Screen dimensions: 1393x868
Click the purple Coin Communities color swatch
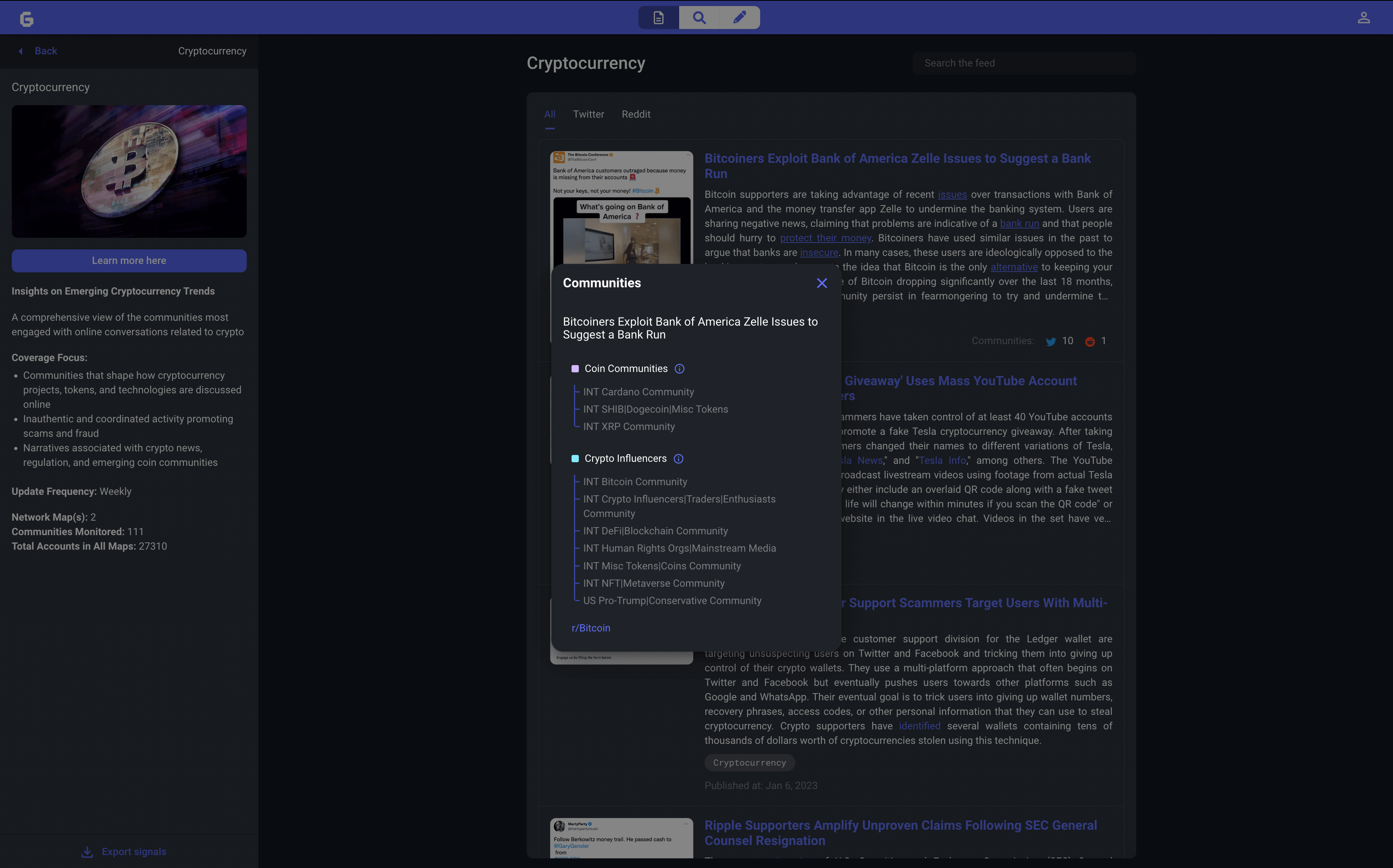pos(575,369)
